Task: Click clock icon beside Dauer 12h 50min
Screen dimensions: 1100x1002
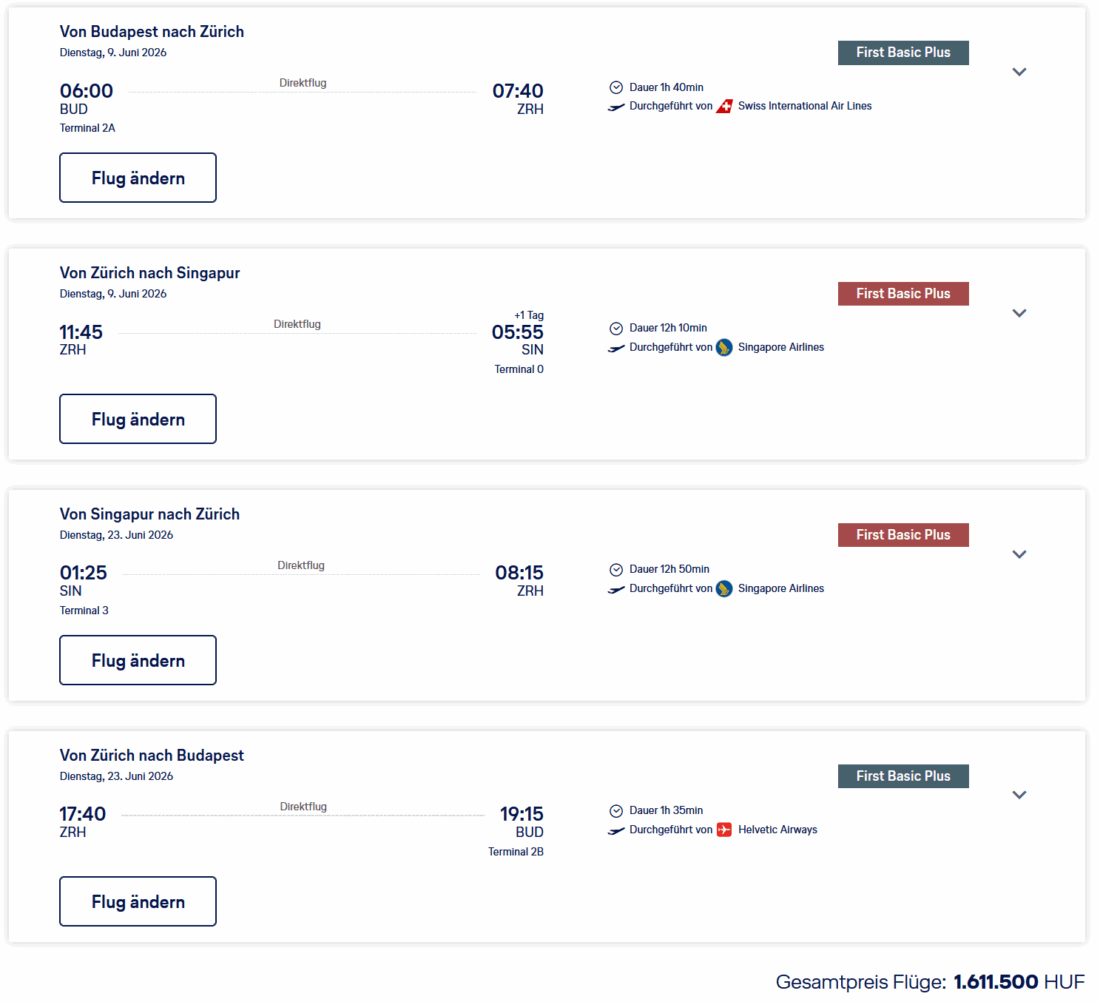Action: (616, 569)
